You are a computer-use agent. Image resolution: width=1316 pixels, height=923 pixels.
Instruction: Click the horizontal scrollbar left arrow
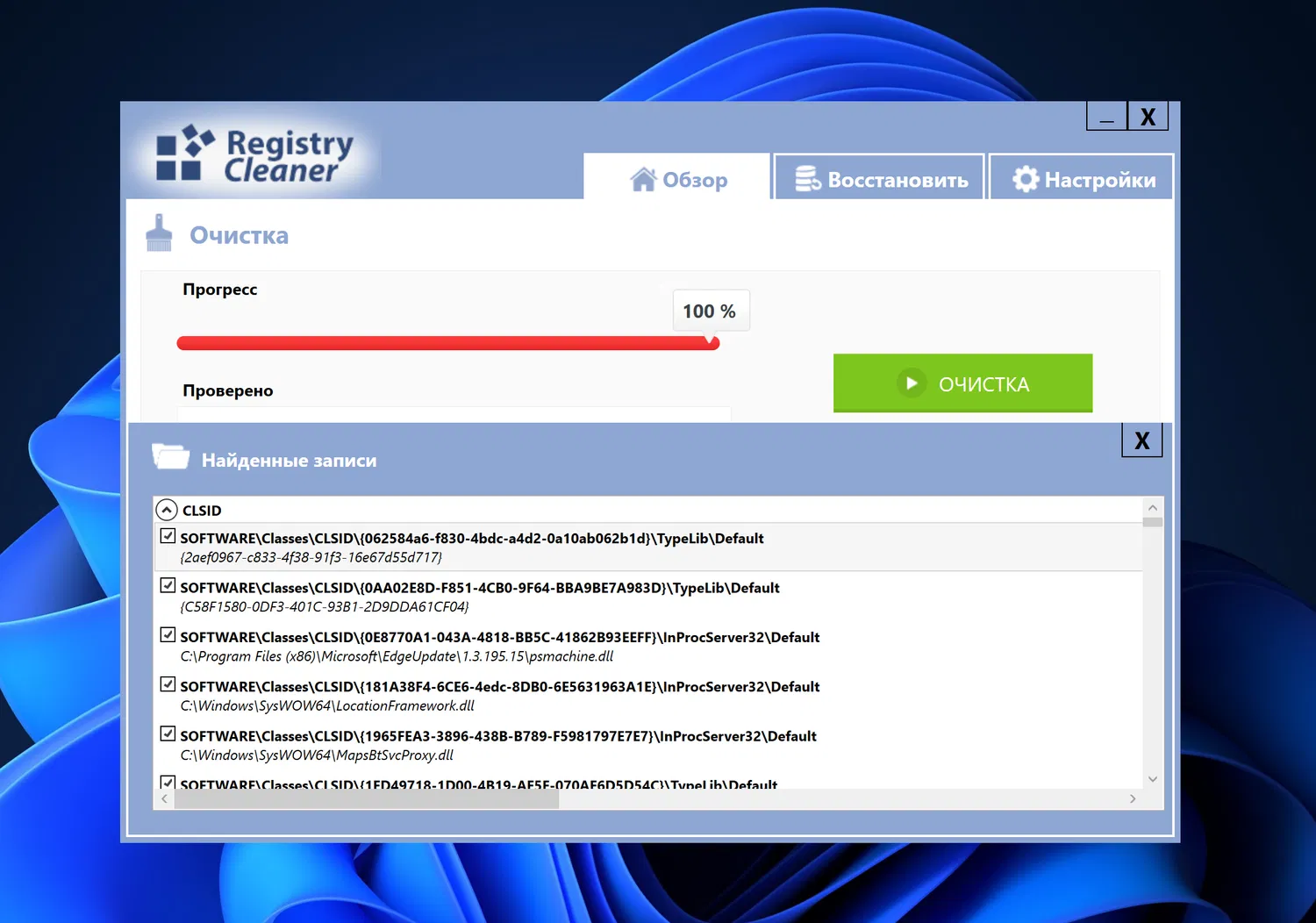(x=164, y=798)
